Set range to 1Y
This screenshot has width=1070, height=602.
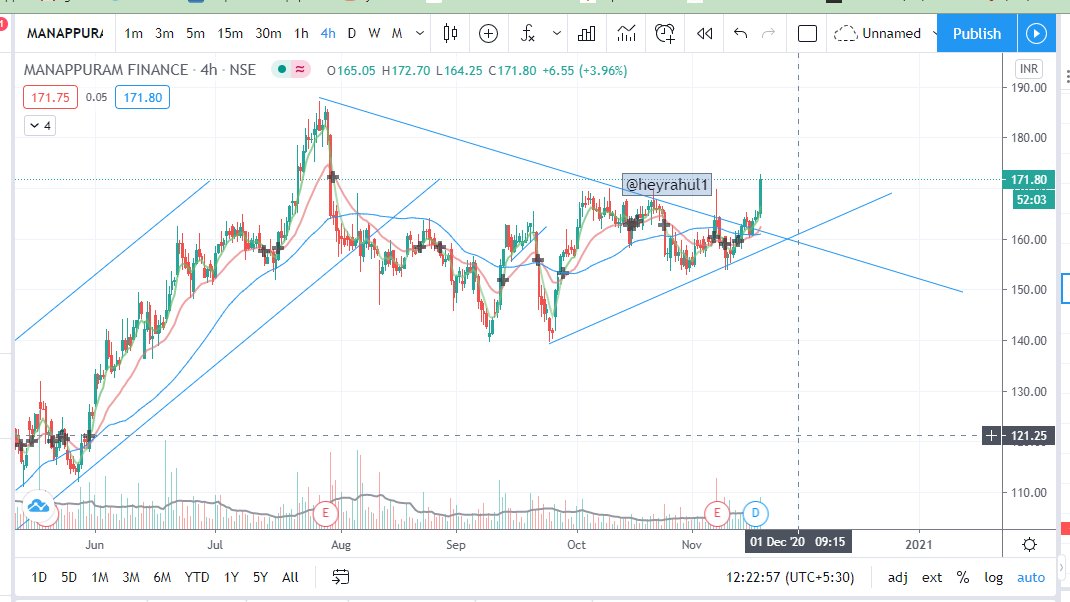coord(231,577)
